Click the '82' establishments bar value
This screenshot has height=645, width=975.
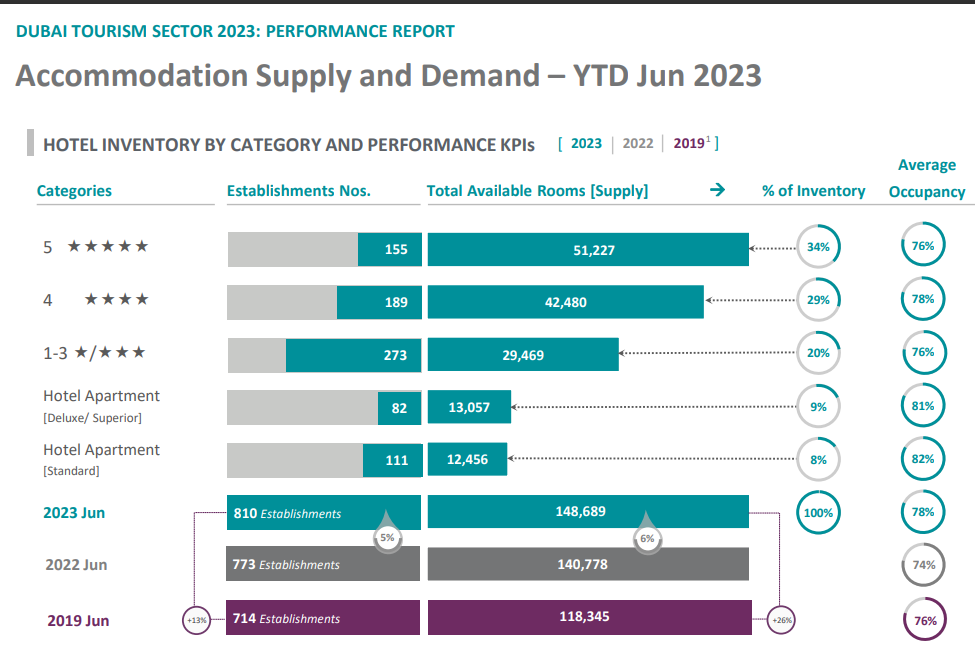coord(399,408)
